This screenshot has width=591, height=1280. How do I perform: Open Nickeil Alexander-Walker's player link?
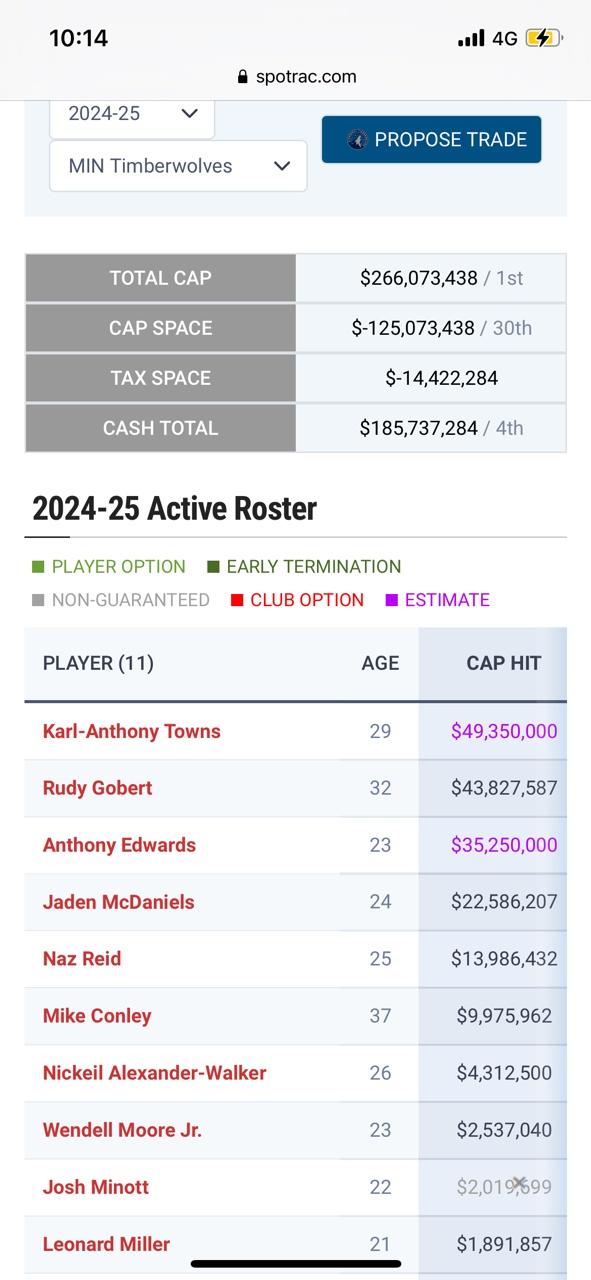pyautogui.click(x=155, y=1073)
